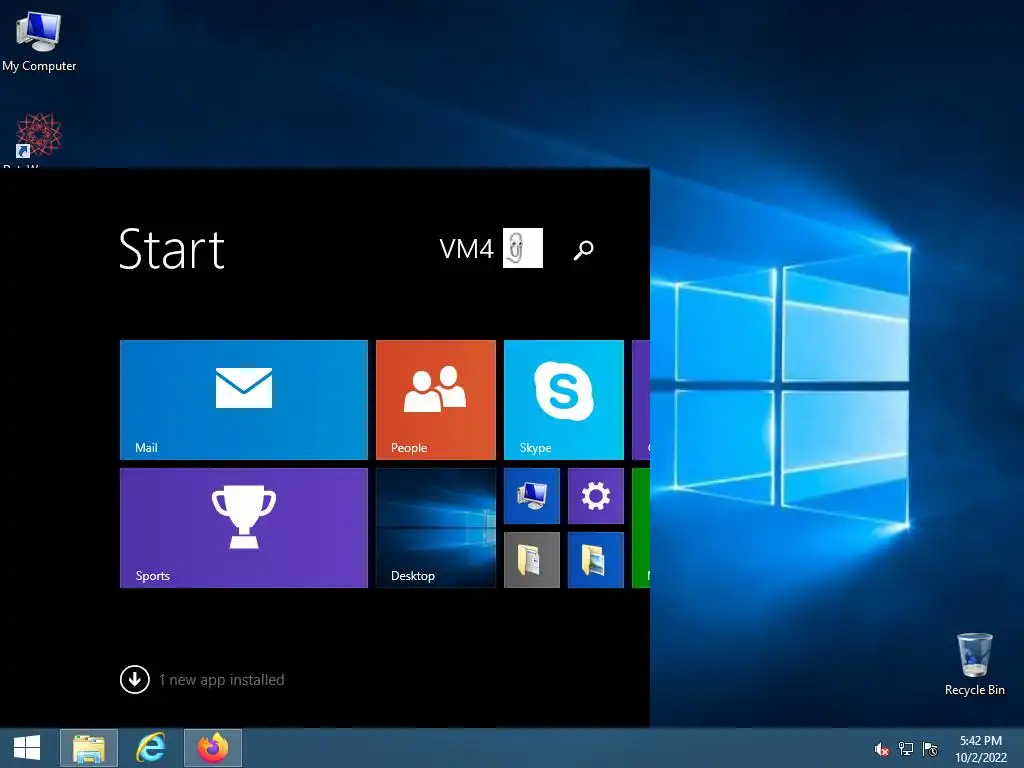
Task: Select the My Computer desktop icon
Action: (x=39, y=40)
